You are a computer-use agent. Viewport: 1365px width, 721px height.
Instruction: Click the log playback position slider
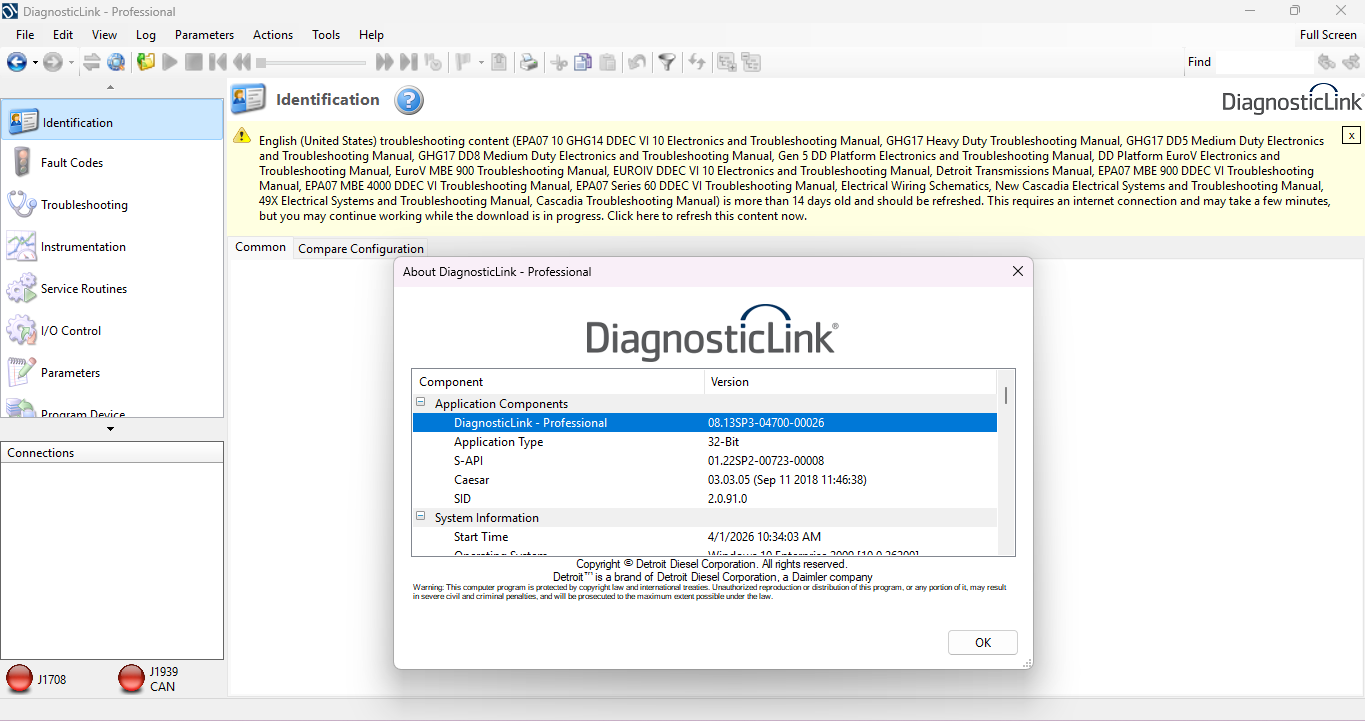[x=311, y=62]
